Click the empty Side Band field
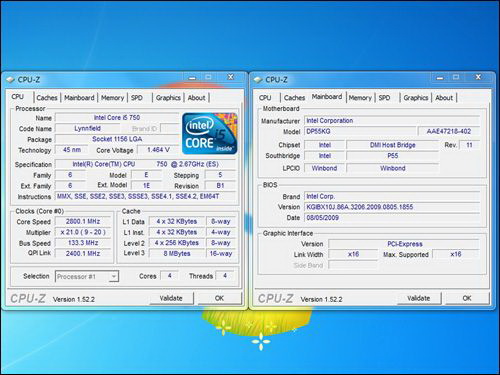This screenshot has width=500, height=375. click(353, 265)
